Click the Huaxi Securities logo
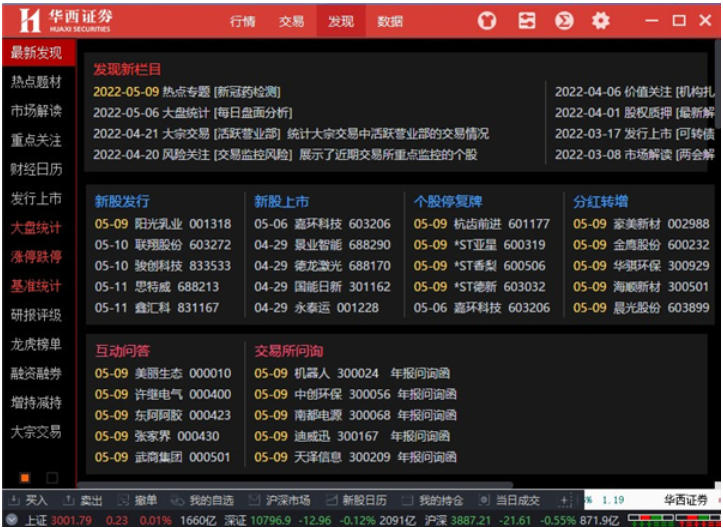The height and width of the screenshot is (531, 723). click(x=65, y=21)
